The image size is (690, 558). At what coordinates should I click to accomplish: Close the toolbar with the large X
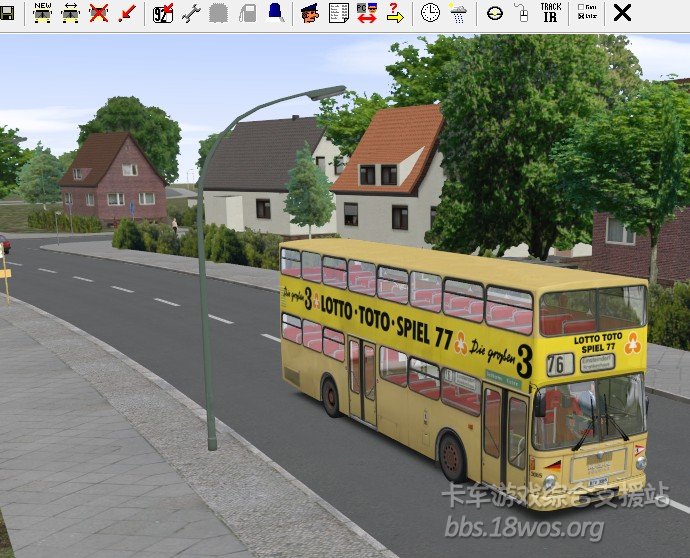(x=622, y=13)
